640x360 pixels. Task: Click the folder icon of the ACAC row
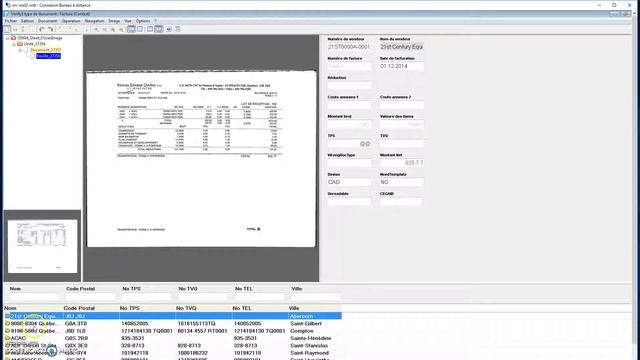[x=7, y=338]
